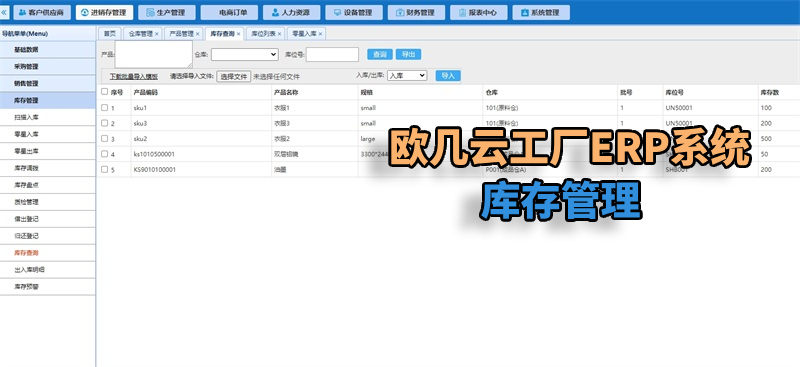Image resolution: width=800 pixels, height=367 pixels.
Task: Open 库存盘点 in the sidebar
Action: [x=47, y=185]
